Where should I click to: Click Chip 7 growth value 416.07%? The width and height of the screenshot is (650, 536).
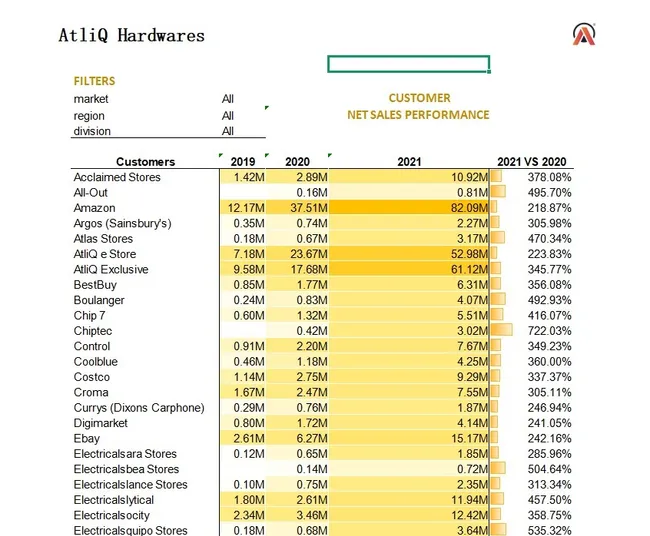tap(549, 315)
